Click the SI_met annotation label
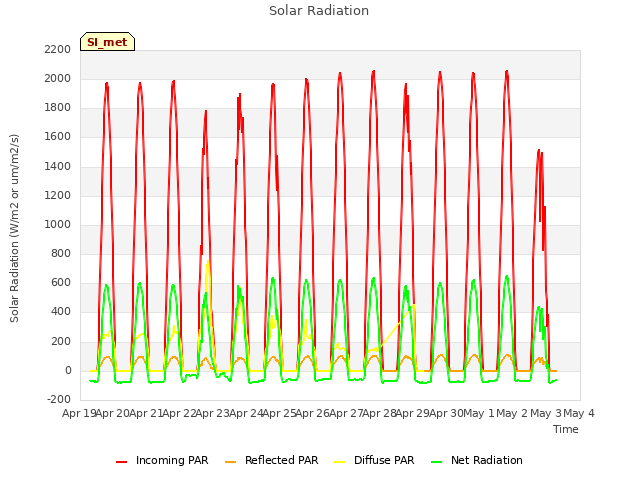 [x=107, y=42]
